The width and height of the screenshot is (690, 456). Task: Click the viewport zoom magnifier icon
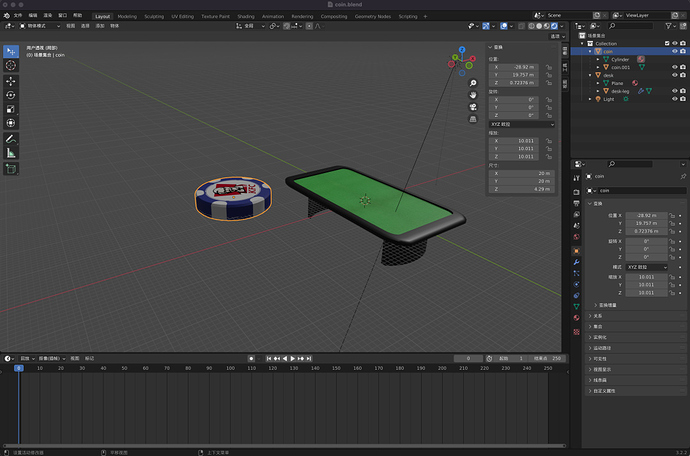[473, 83]
